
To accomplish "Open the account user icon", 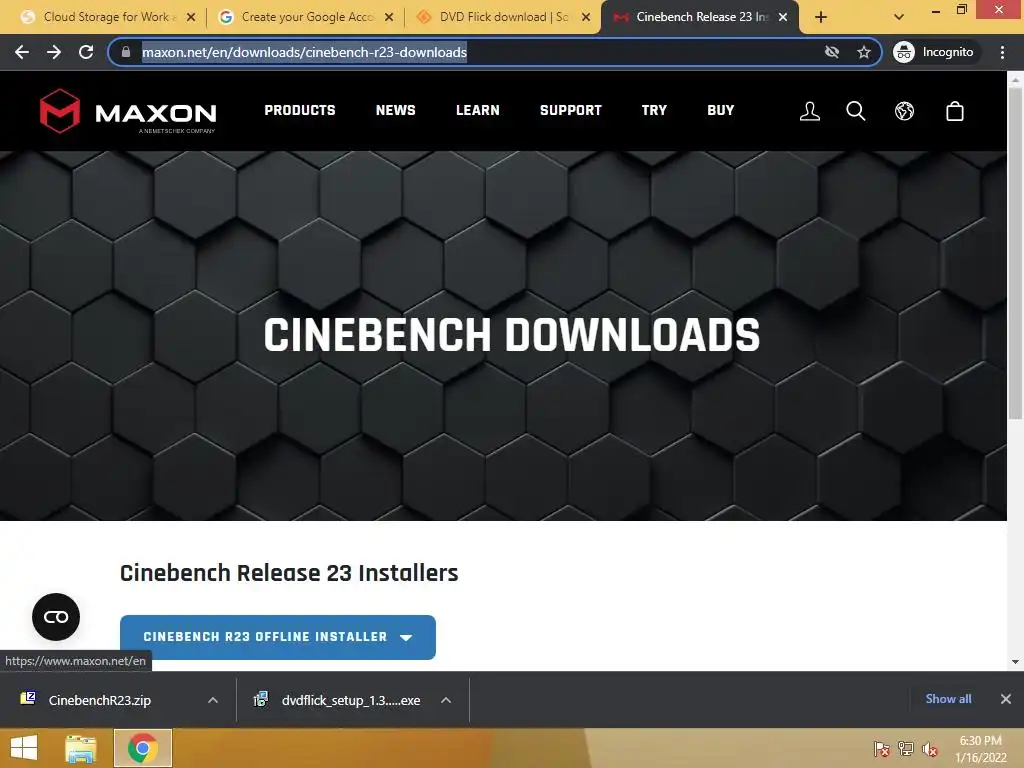I will pyautogui.click(x=810, y=111).
